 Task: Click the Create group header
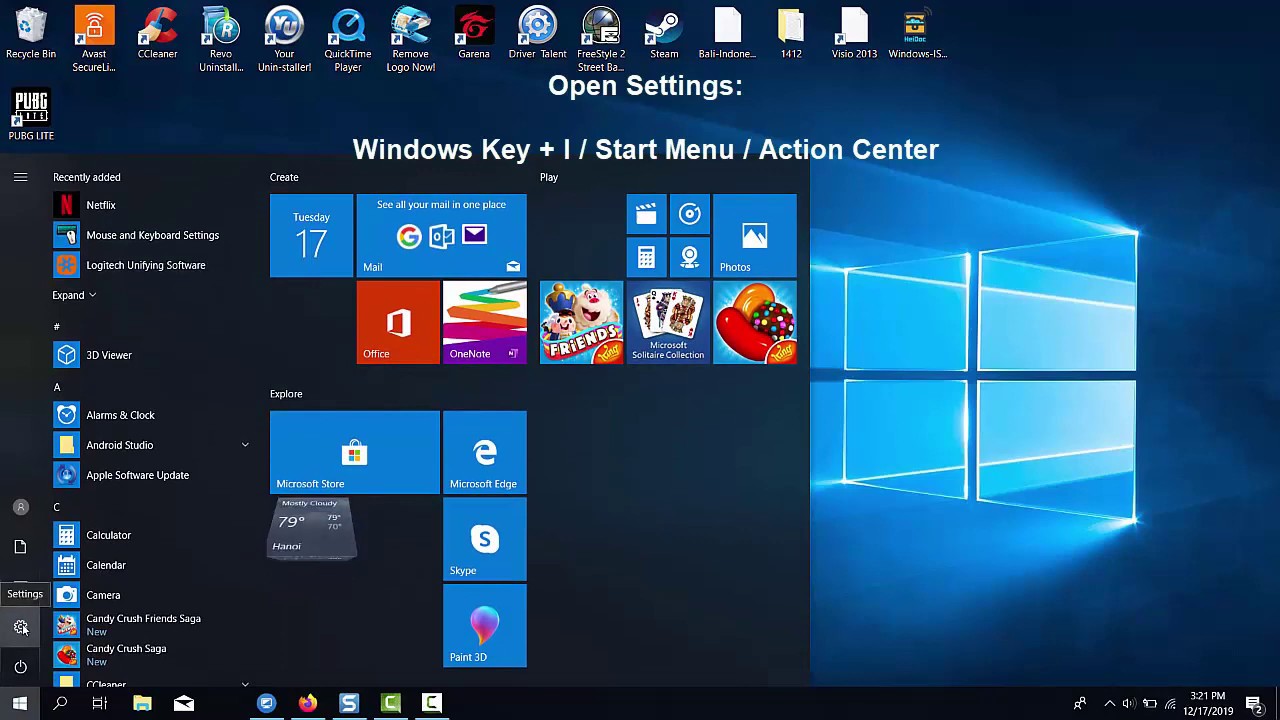pos(284,177)
